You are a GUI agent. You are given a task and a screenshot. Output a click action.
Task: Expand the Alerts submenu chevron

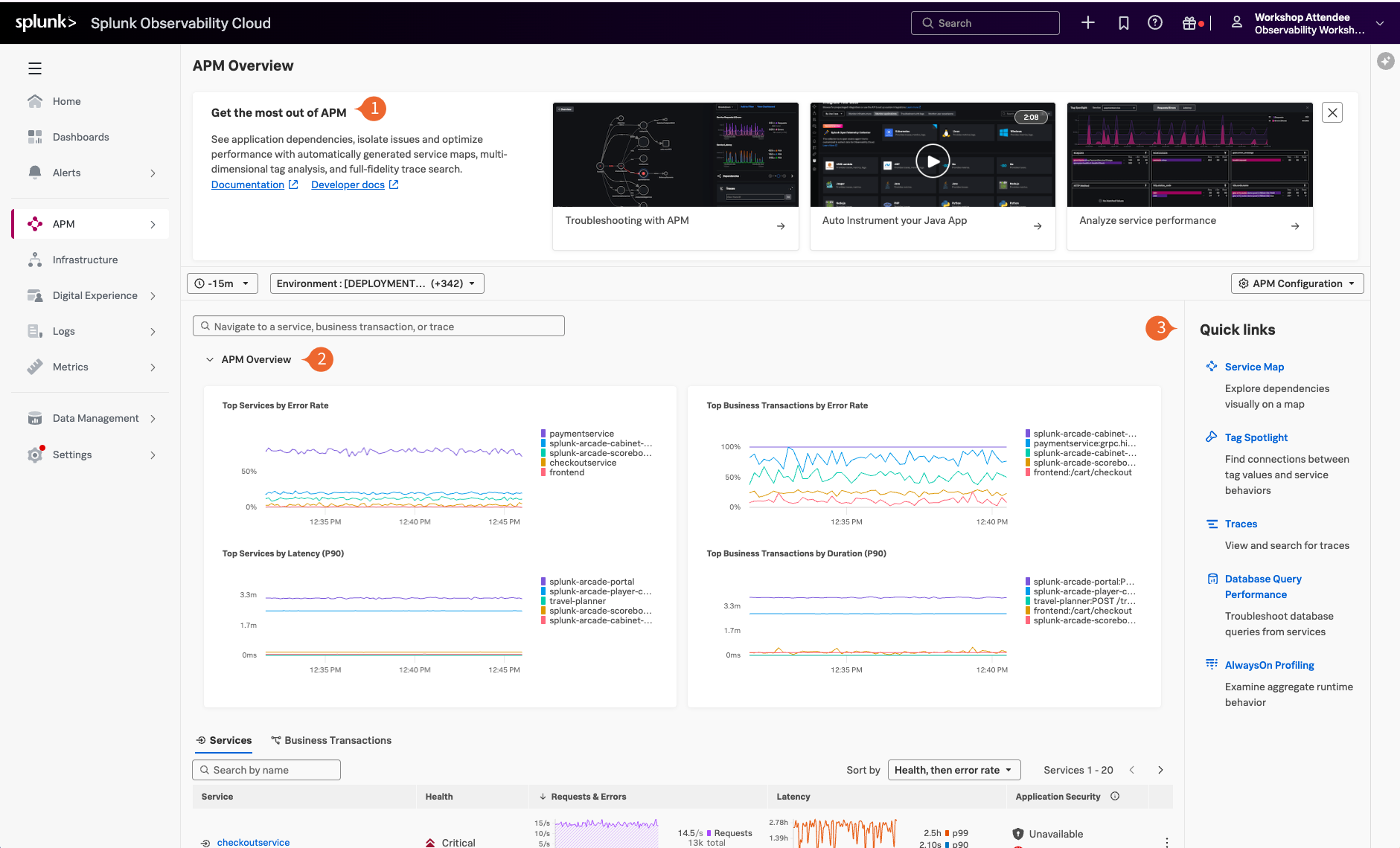point(153,173)
